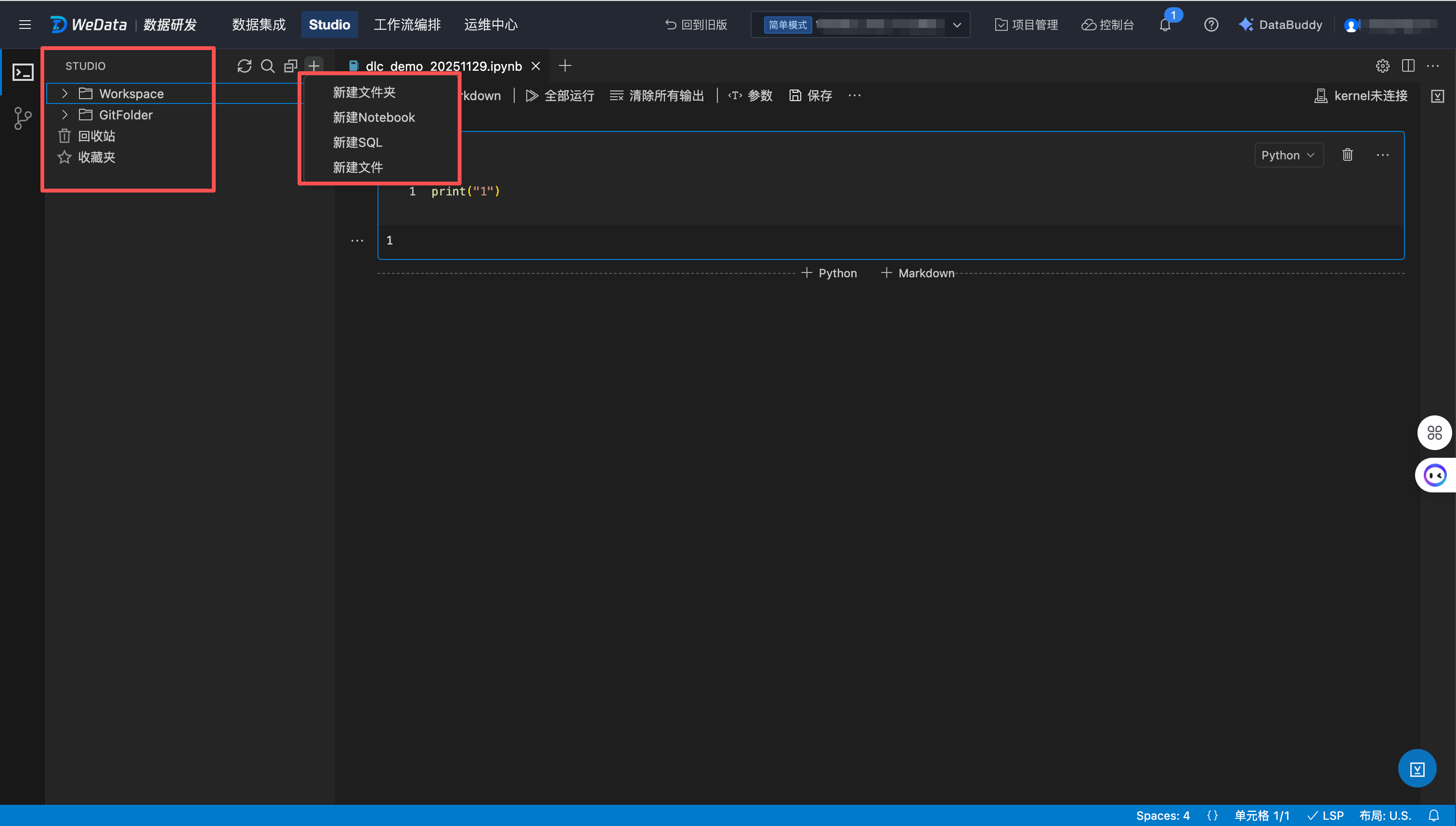Image resolution: width=1456 pixels, height=826 pixels.
Task: Toggle split editor layout icon
Action: click(x=1408, y=66)
